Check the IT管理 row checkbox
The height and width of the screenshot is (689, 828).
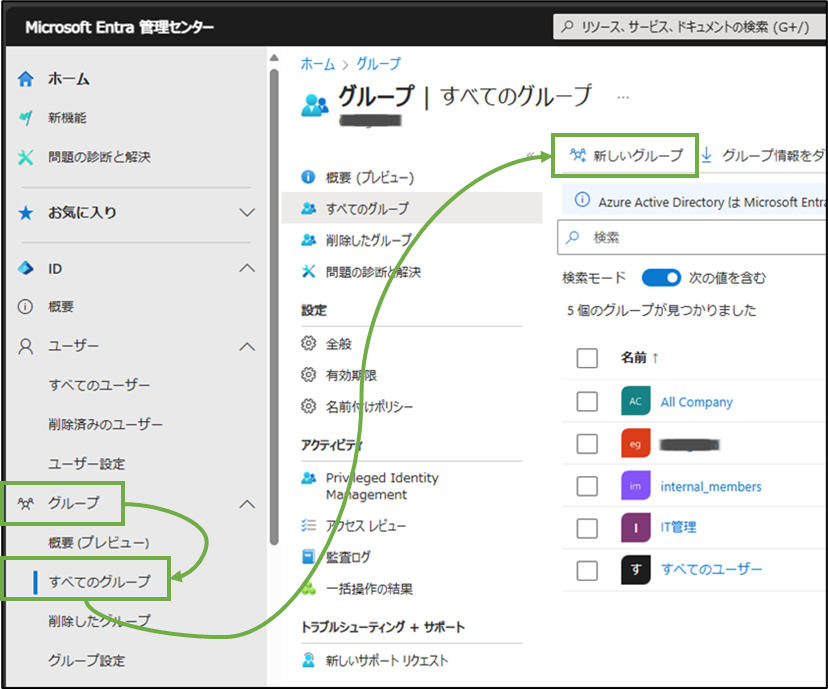point(587,528)
